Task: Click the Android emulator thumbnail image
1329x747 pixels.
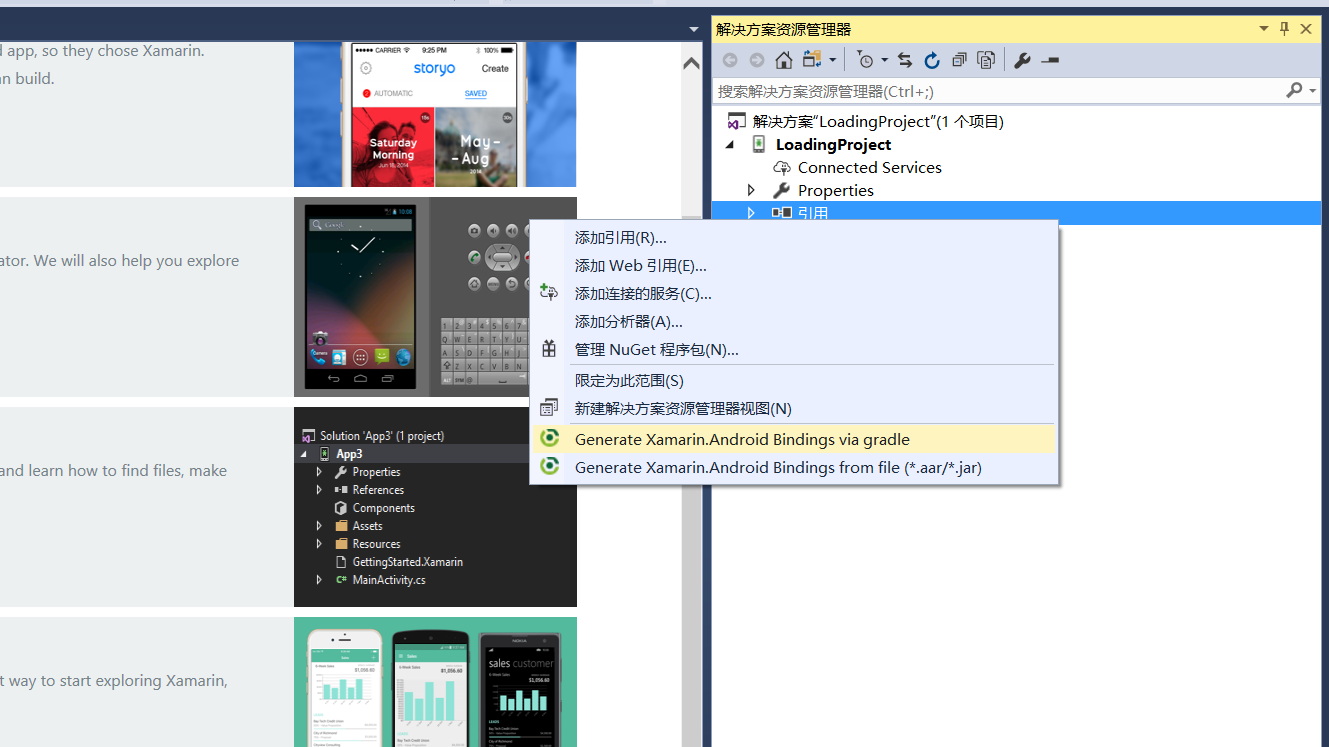Action: 435,297
